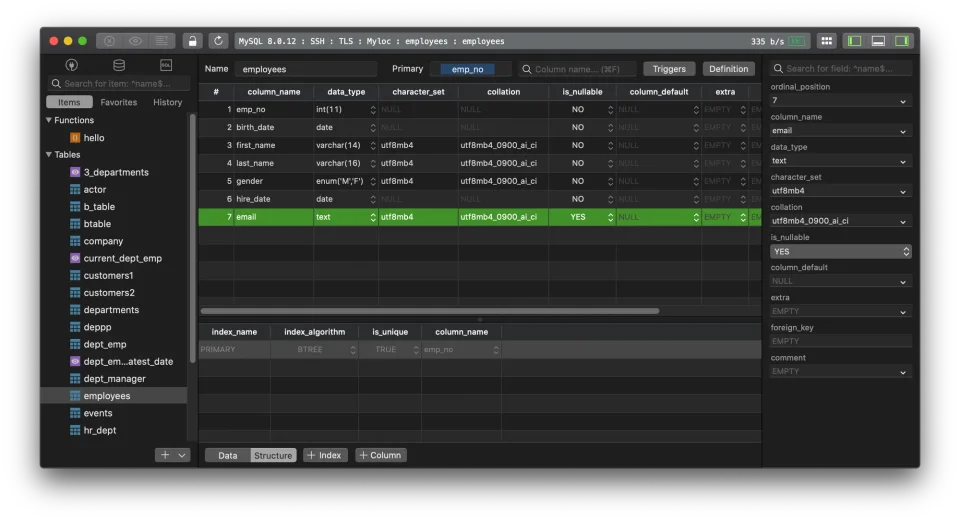Collapse the Functions tree section
The image size is (960, 521).
[48, 120]
